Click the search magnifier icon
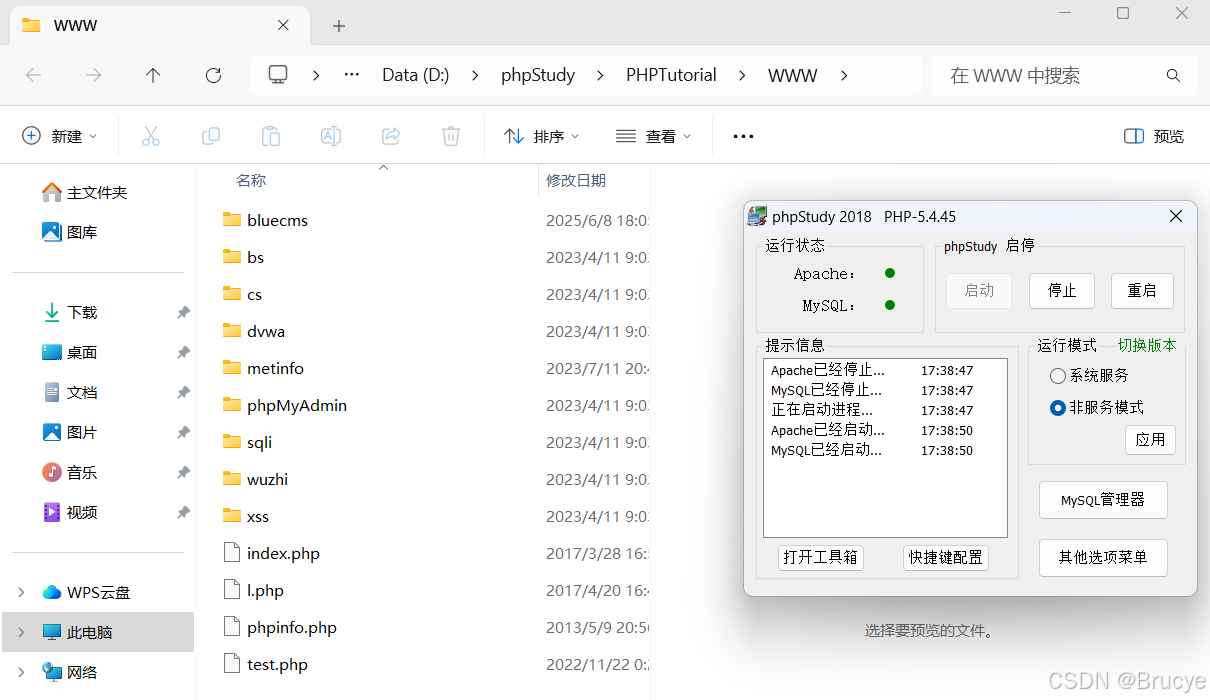The height and width of the screenshot is (700, 1210). tap(1174, 75)
